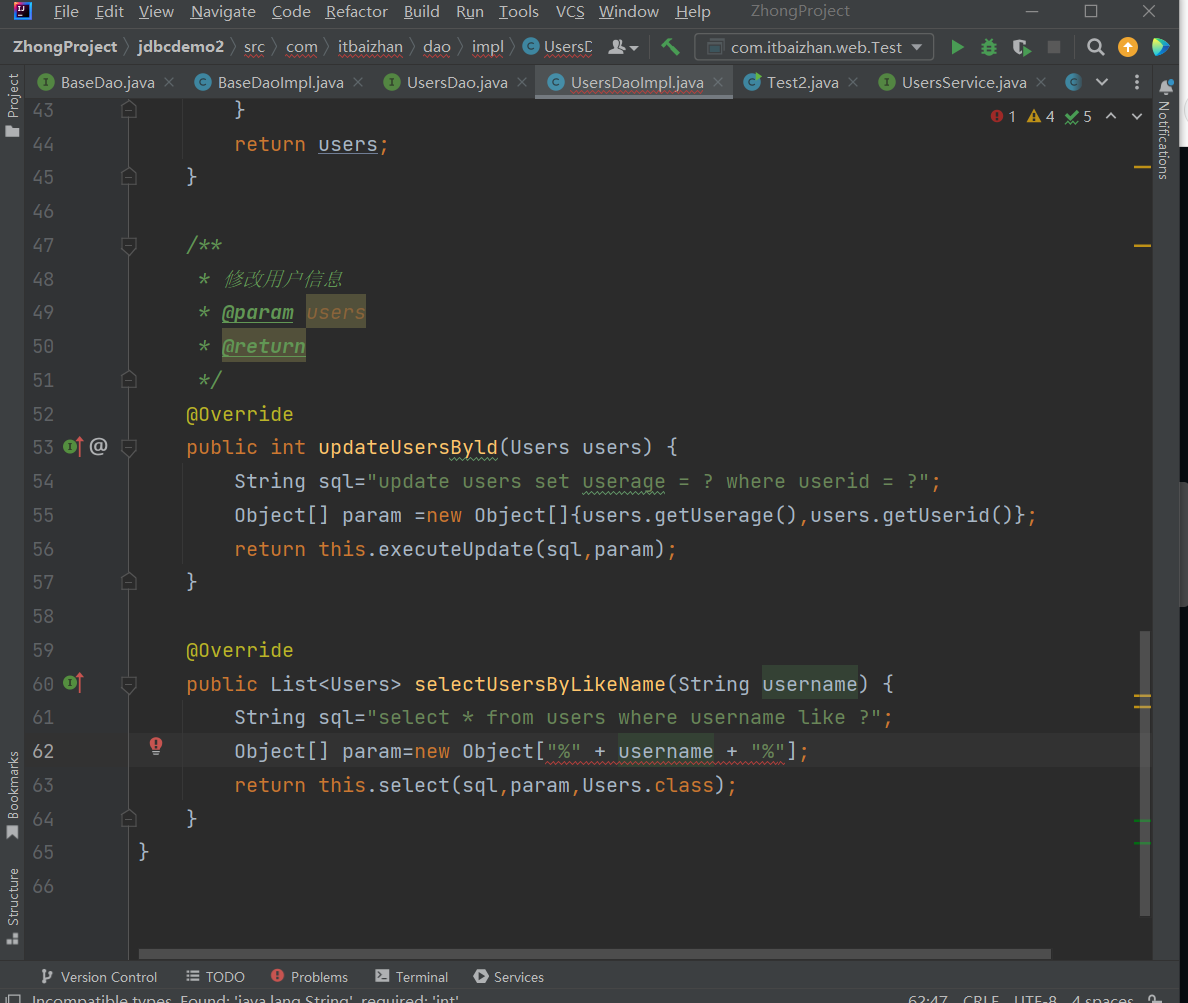
Task: Start debugging with the green bug icon
Action: click(989, 47)
